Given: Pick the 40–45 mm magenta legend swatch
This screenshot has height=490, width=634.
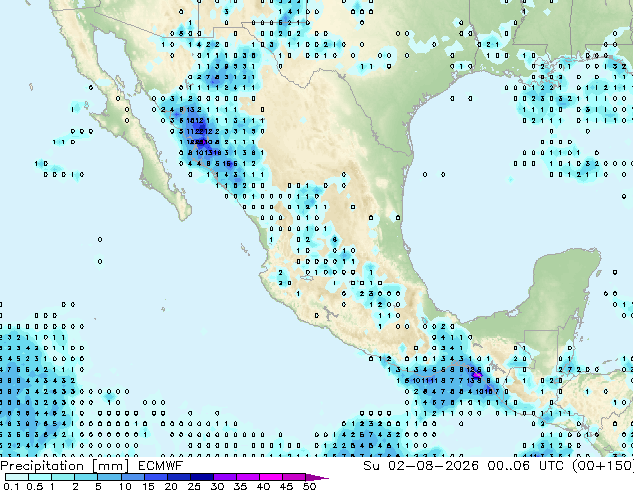Looking at the screenshot, I should point(271,477).
